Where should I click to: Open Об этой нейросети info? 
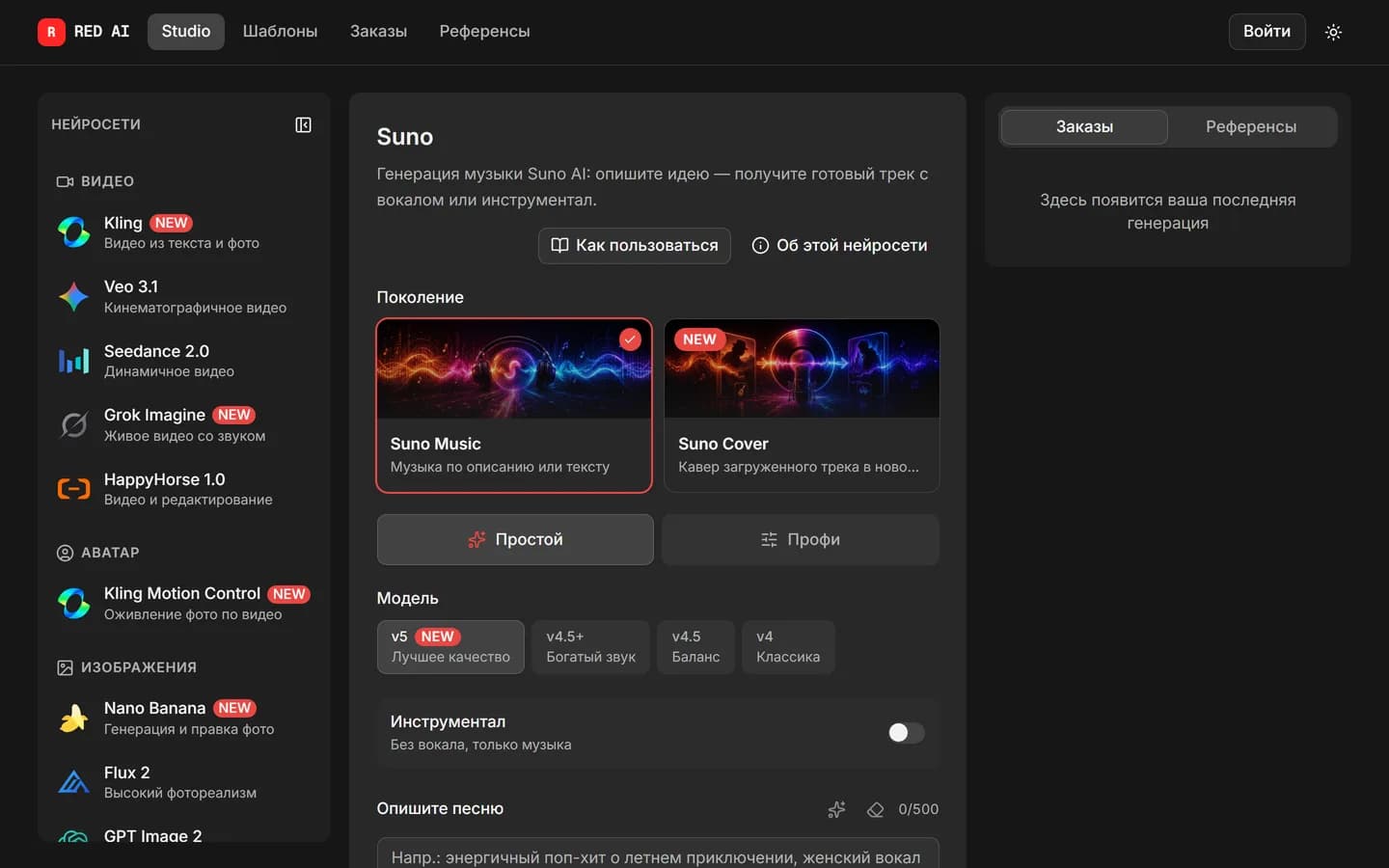click(x=839, y=245)
